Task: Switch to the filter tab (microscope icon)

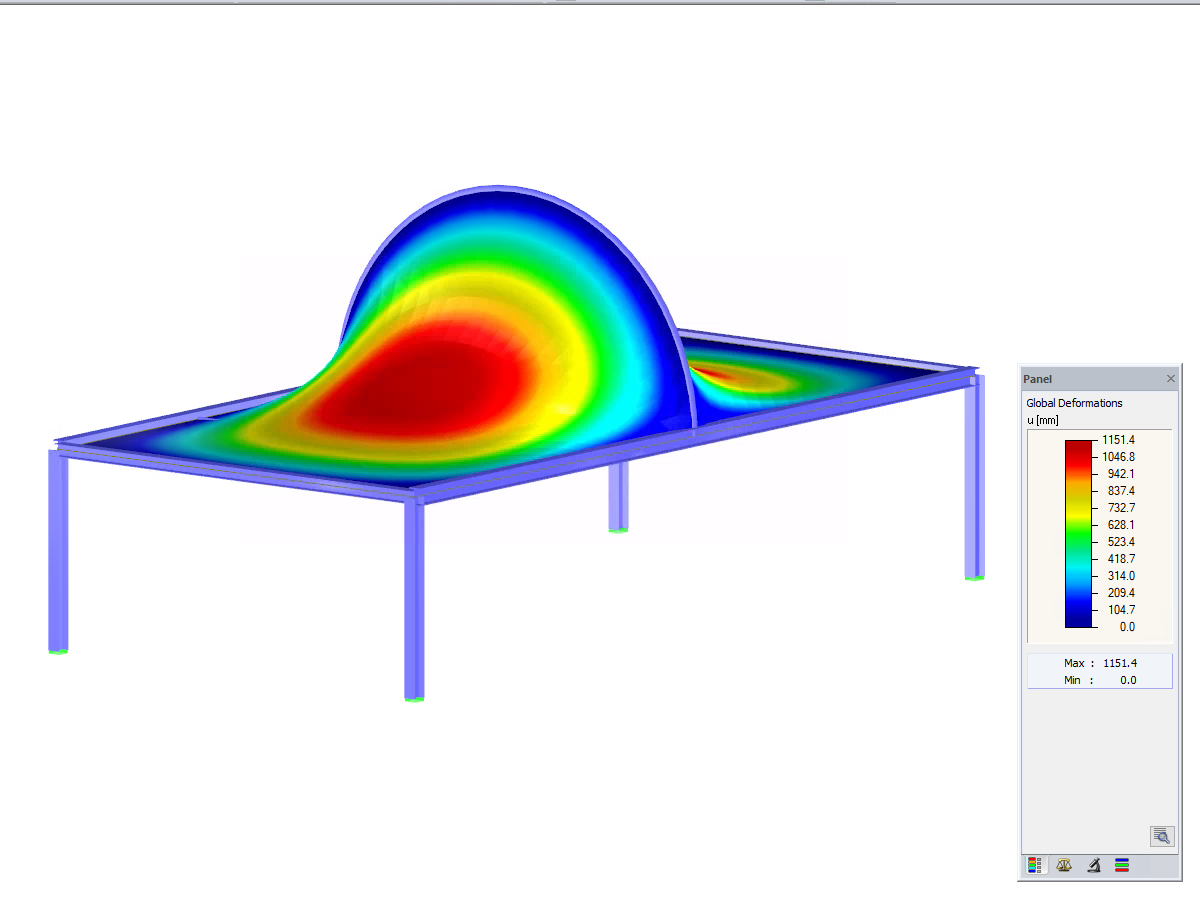Action: click(x=1093, y=865)
